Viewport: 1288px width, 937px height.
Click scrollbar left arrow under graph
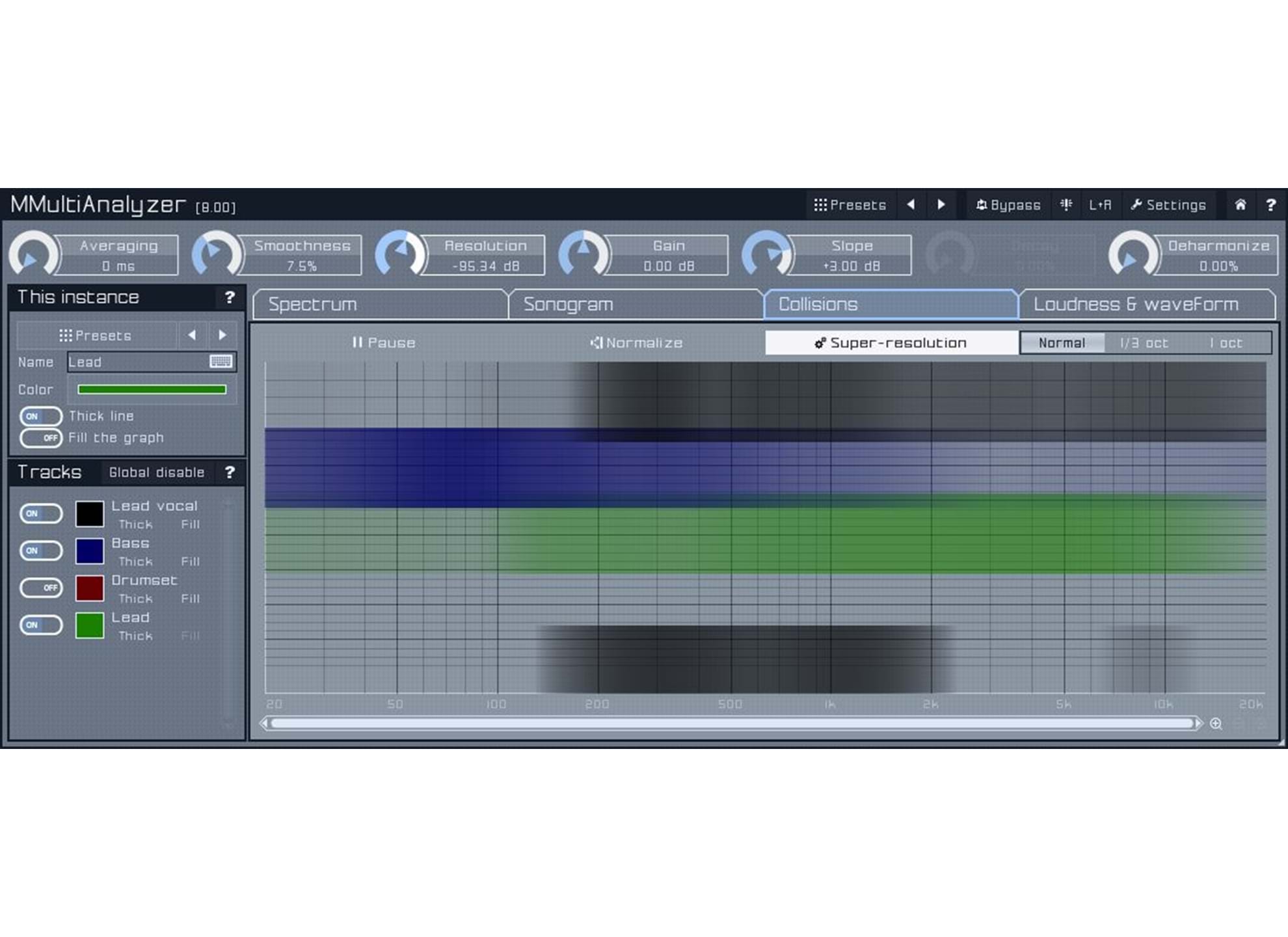pos(264,723)
